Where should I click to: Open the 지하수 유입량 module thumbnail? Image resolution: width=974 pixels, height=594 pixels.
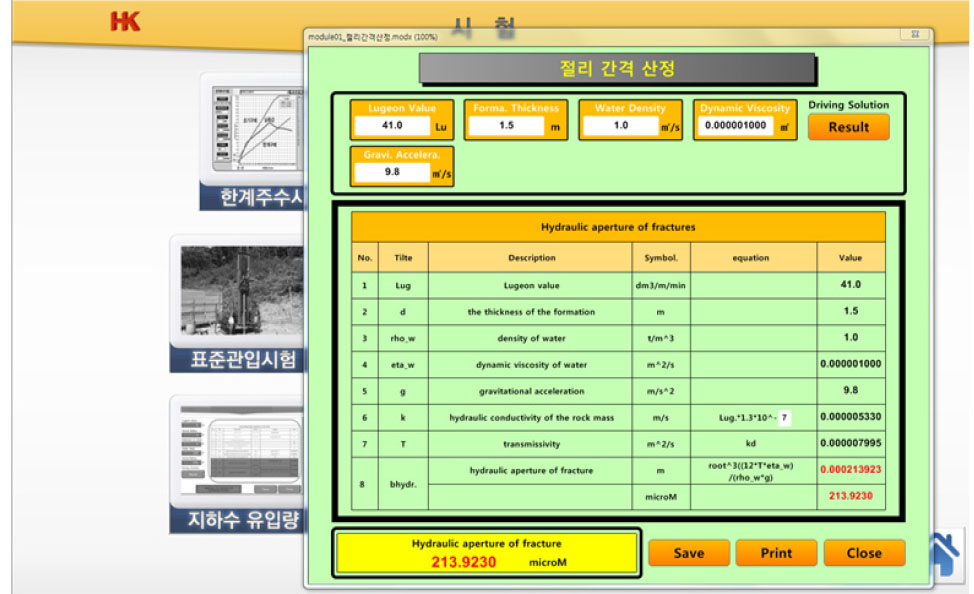[242, 451]
